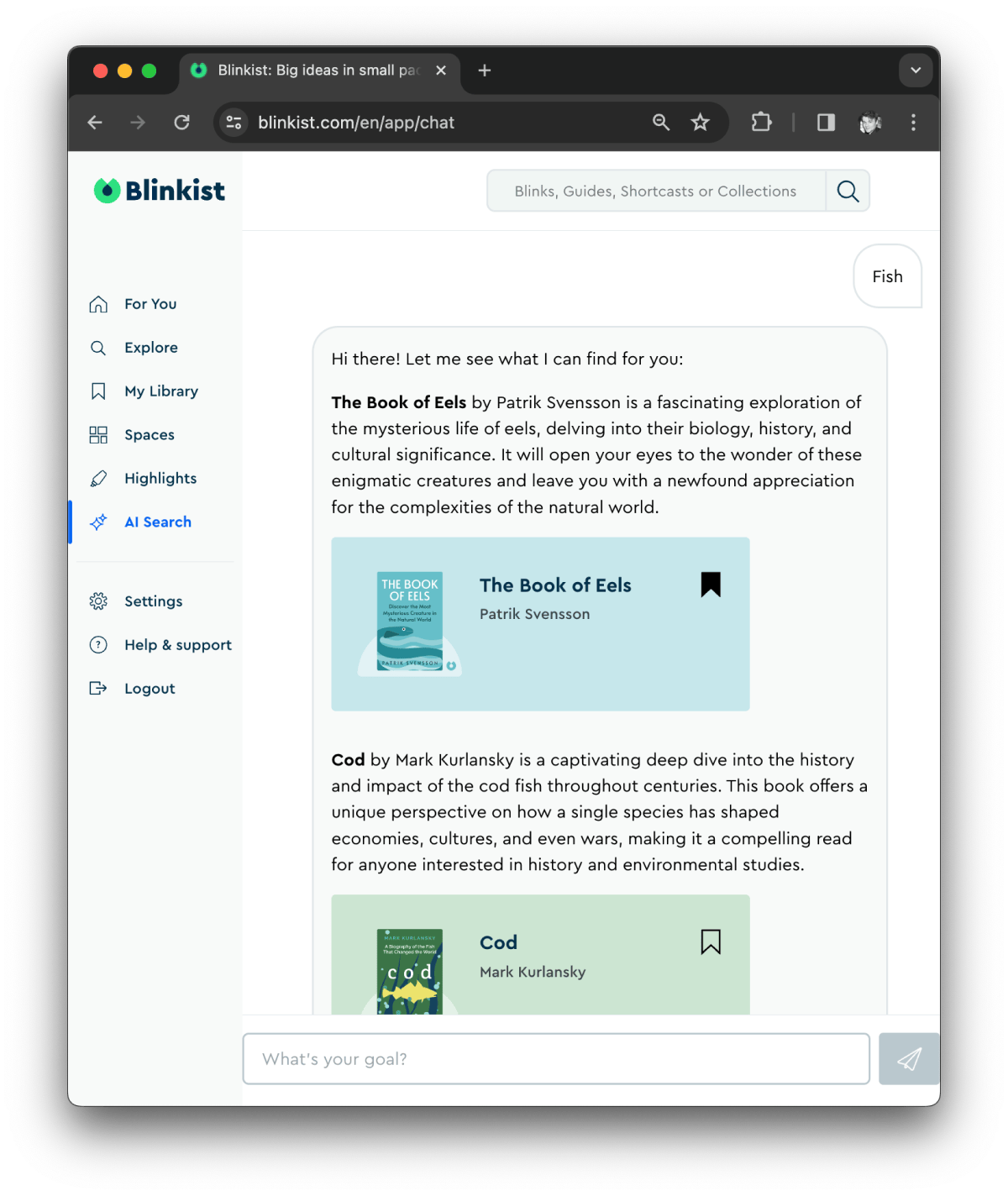1008x1196 pixels.
Task: Open The Book of Eels title link
Action: [555, 585]
